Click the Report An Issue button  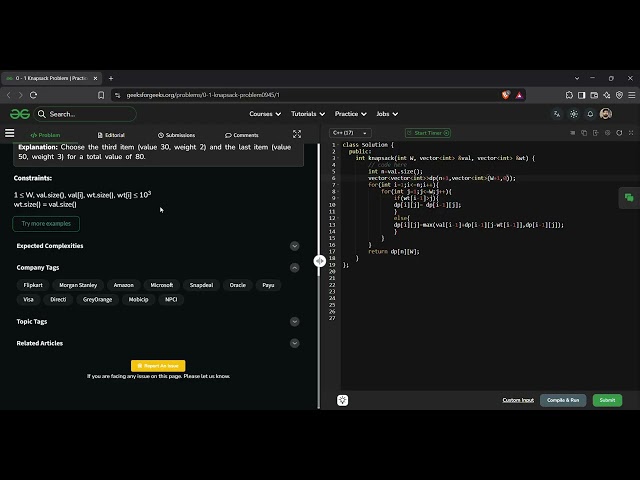coord(158,366)
